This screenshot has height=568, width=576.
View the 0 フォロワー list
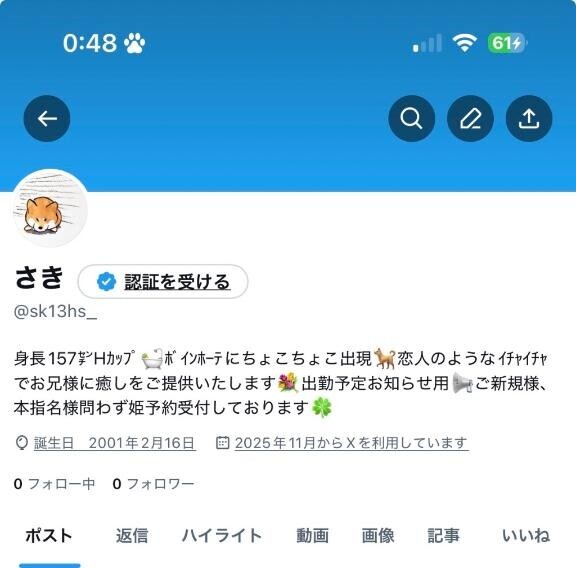[x=154, y=484]
